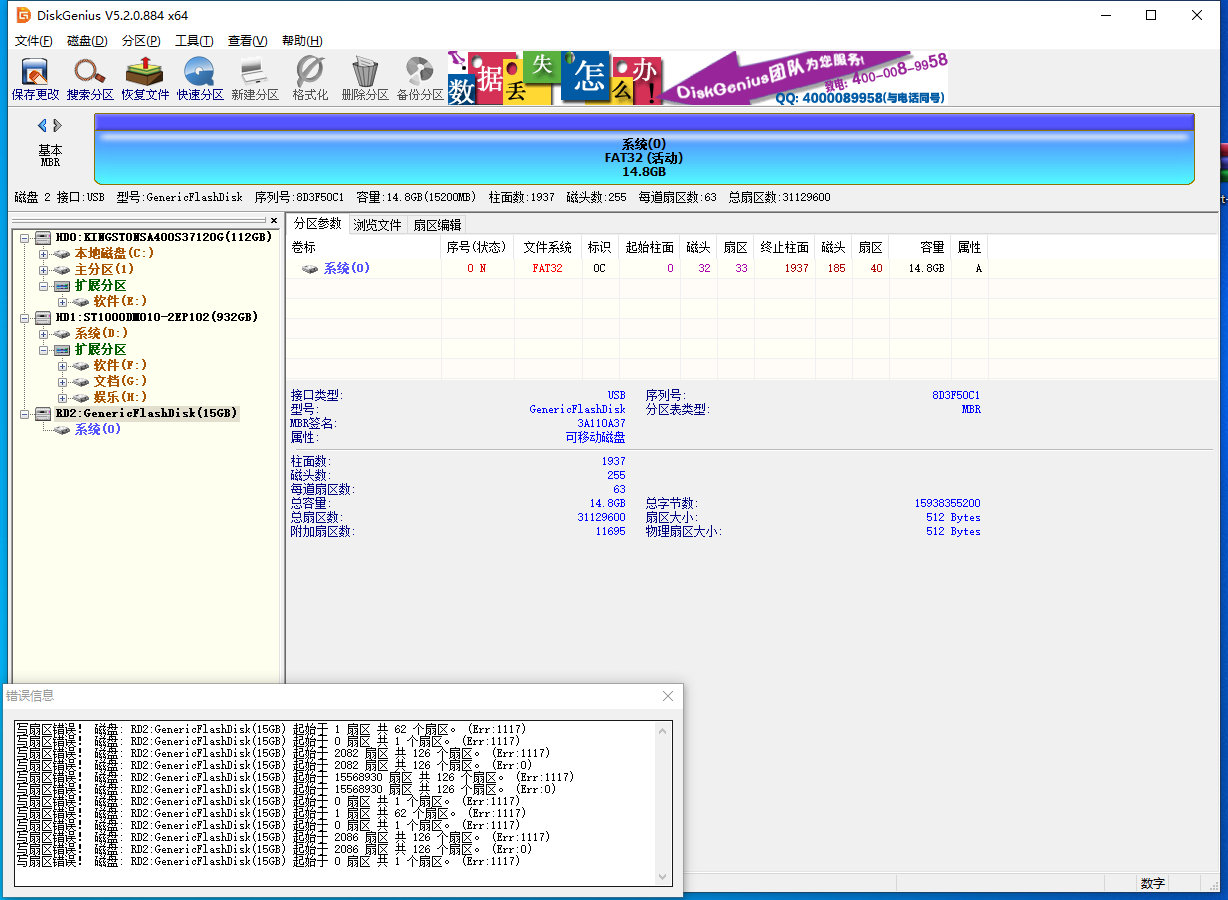Viewport: 1228px width, 900px height.
Task: Collapse the HD1 ST1000DM010 disk node
Action: tap(24, 317)
